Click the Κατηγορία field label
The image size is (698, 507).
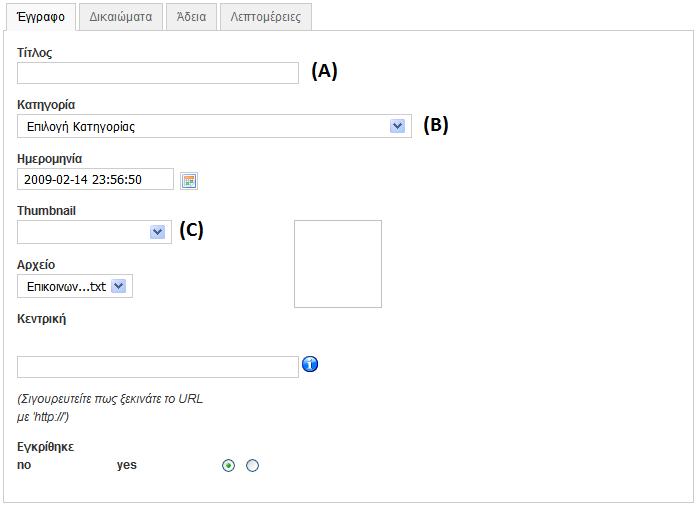click(x=46, y=105)
